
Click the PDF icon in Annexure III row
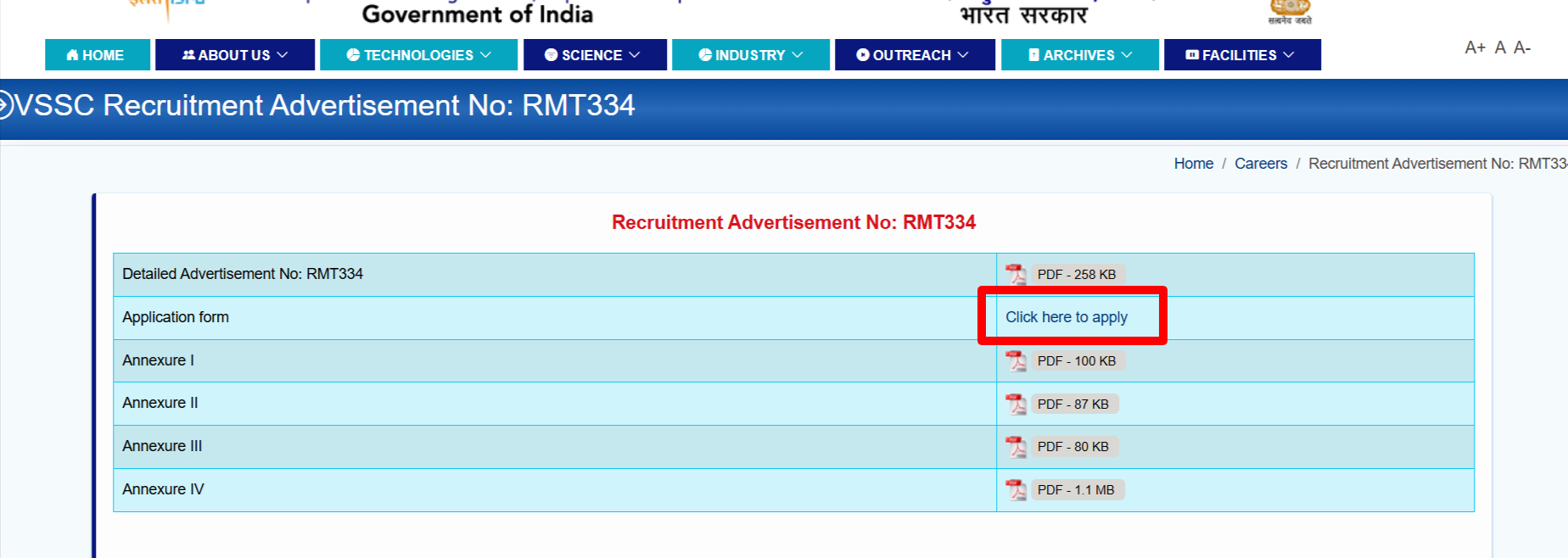[x=1016, y=447]
